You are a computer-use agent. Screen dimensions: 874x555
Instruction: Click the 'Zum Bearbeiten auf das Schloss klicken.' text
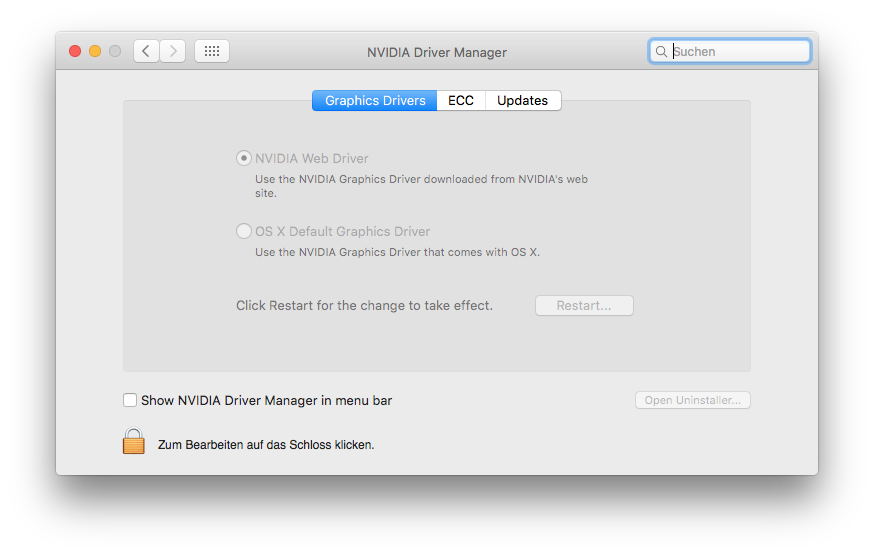266,445
